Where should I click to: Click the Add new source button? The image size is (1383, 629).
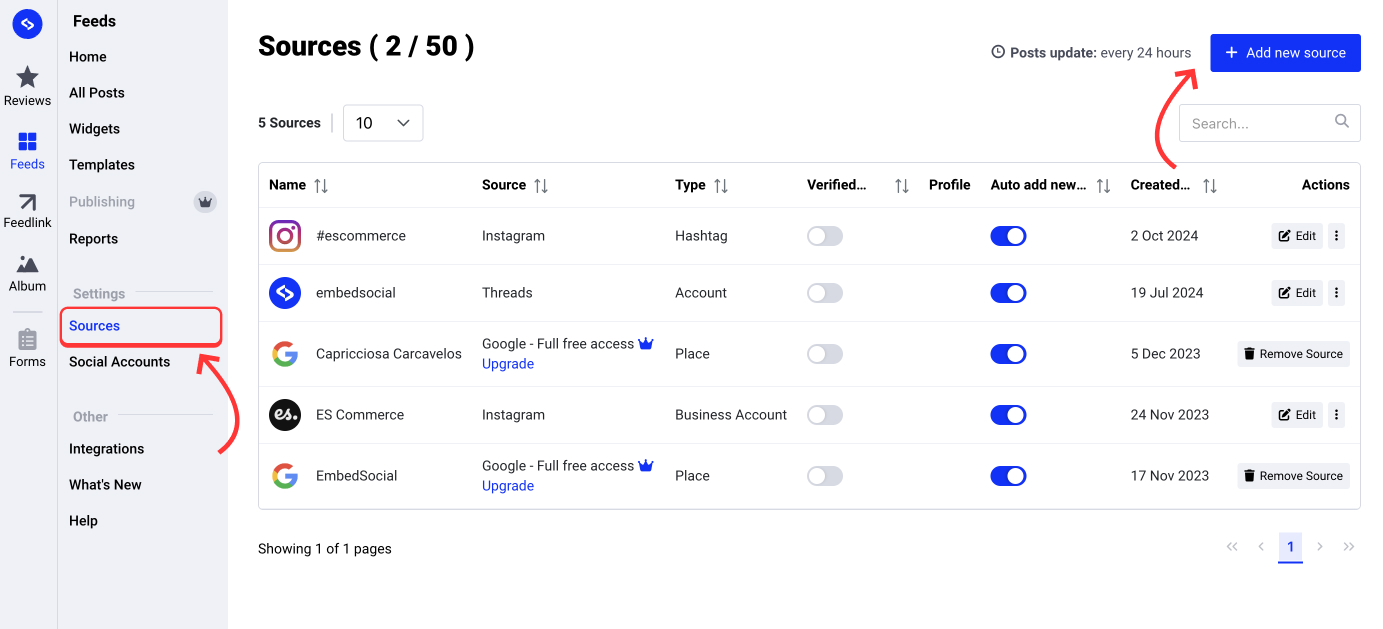click(x=1285, y=52)
